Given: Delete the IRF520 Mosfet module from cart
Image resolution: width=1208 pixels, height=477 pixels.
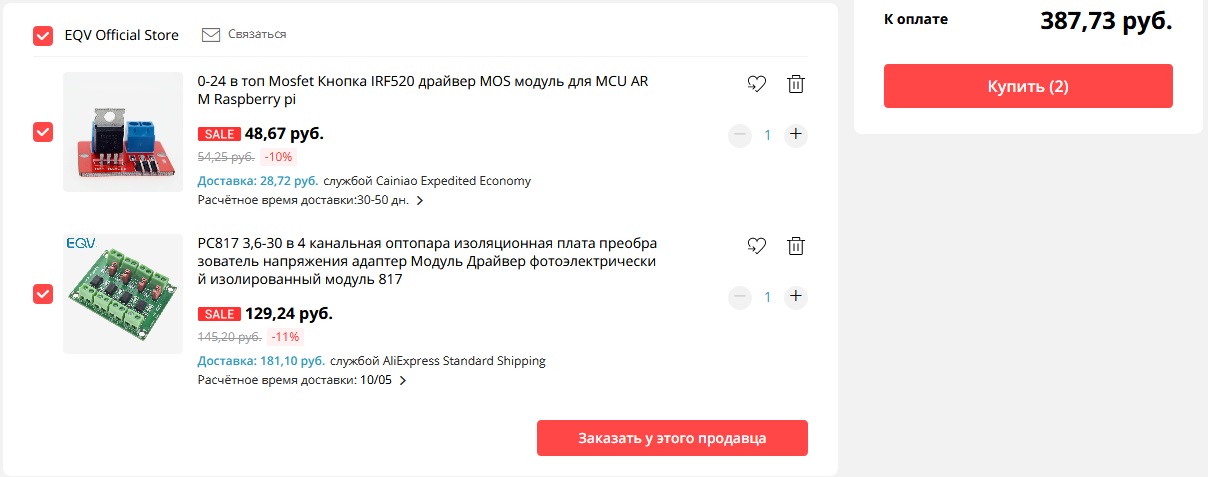Looking at the screenshot, I should click(x=795, y=84).
